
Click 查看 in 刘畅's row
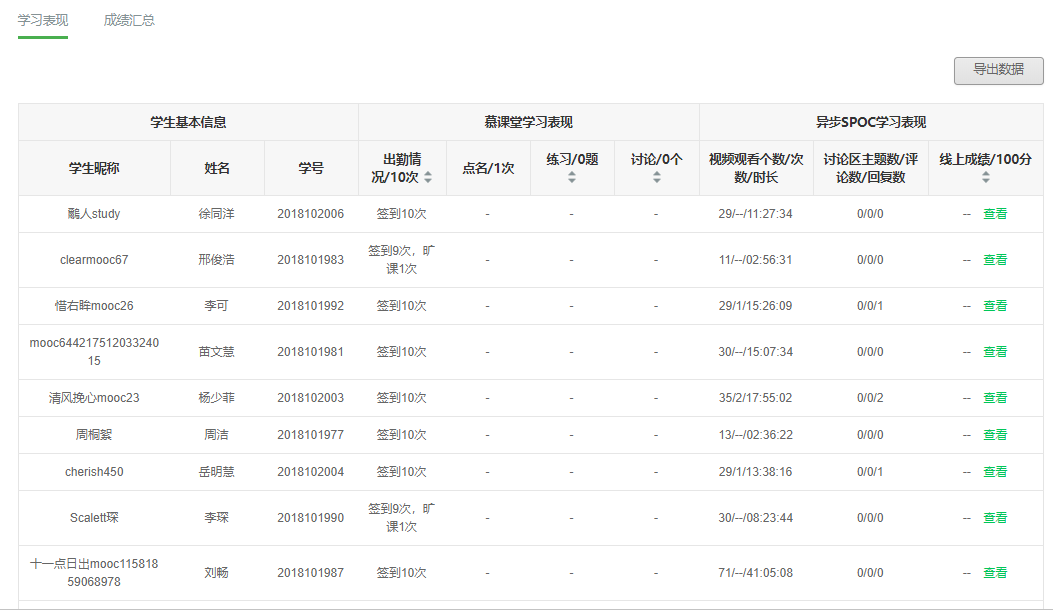[x=994, y=573]
